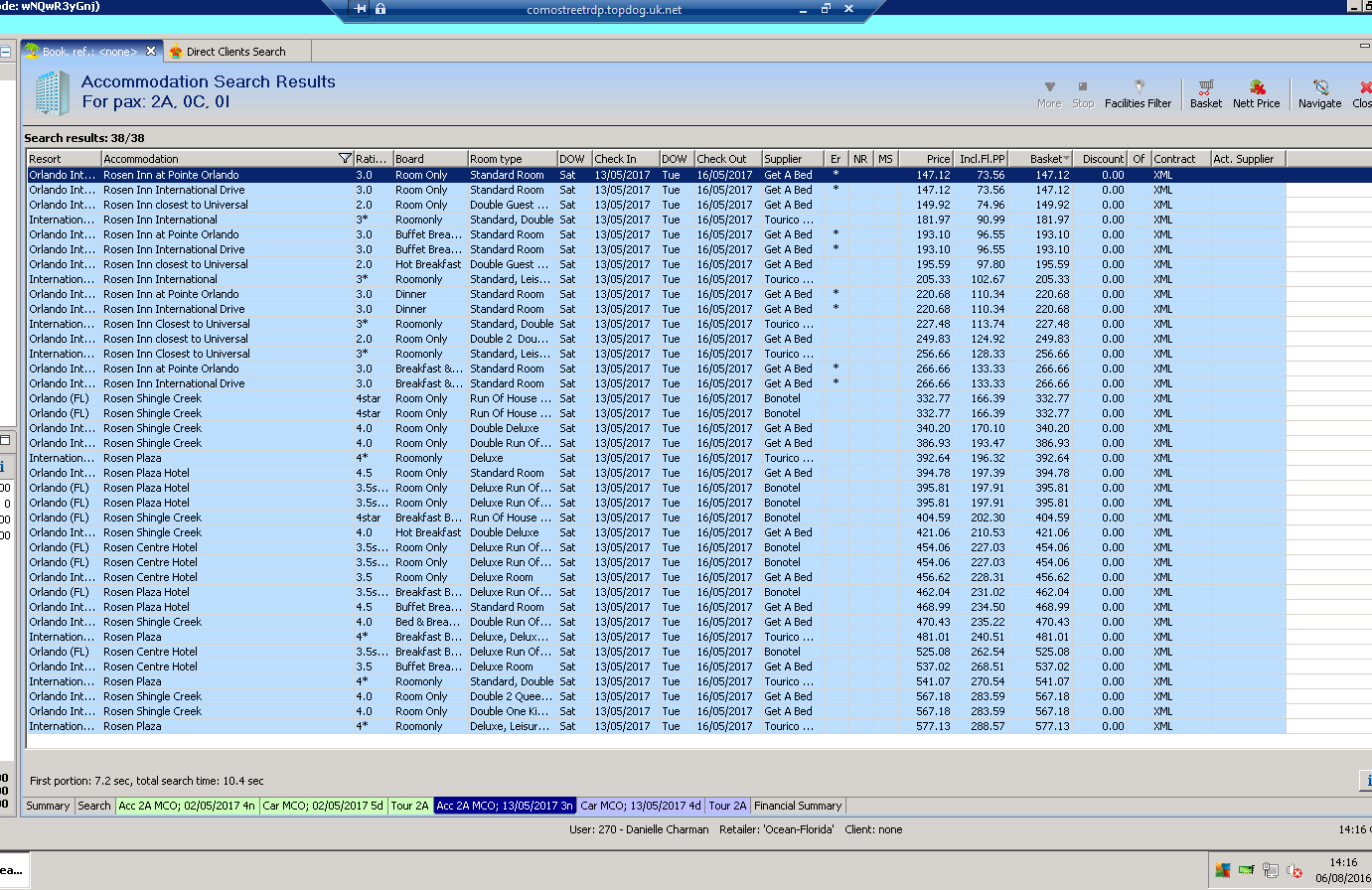Collapse the left panel minus box
Viewport: 1372px width, 890px height.
coord(5,52)
